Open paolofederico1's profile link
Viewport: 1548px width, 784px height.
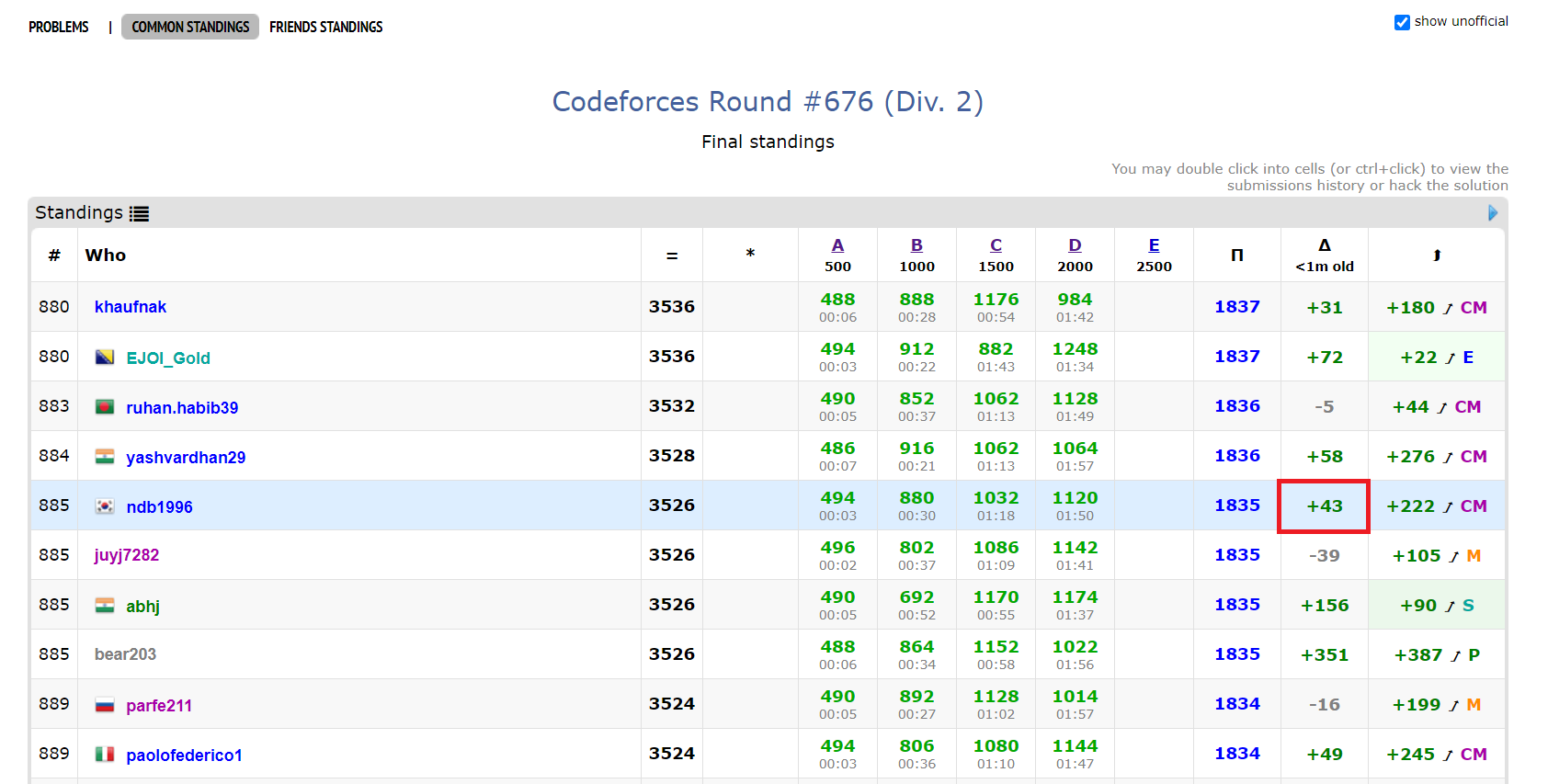(x=184, y=756)
